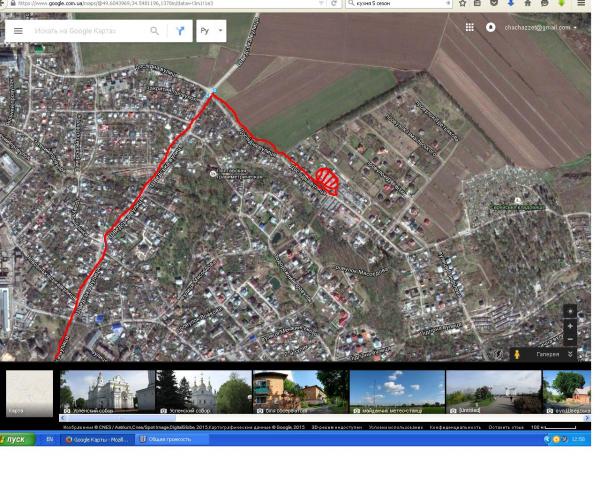Open the метеостанція sky photo thumbnail
This screenshot has width=600, height=480.
[397, 392]
